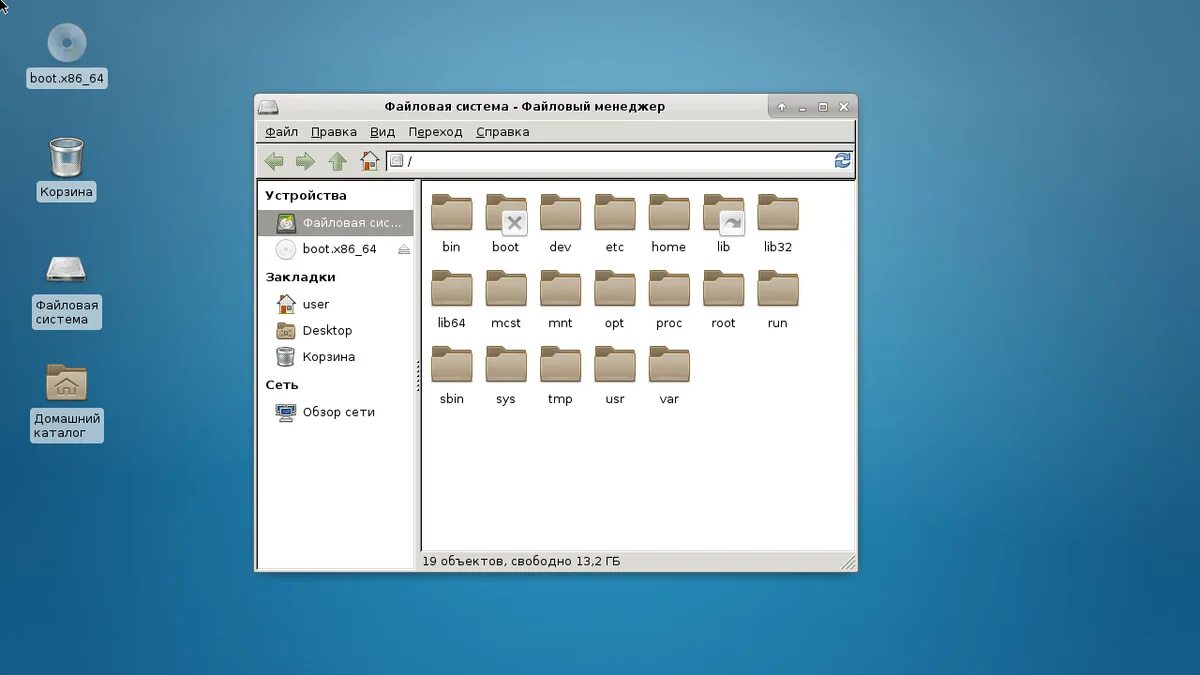Click the location path input field
Image resolution: width=1200 pixels, height=675 pixels.
tap(610, 161)
